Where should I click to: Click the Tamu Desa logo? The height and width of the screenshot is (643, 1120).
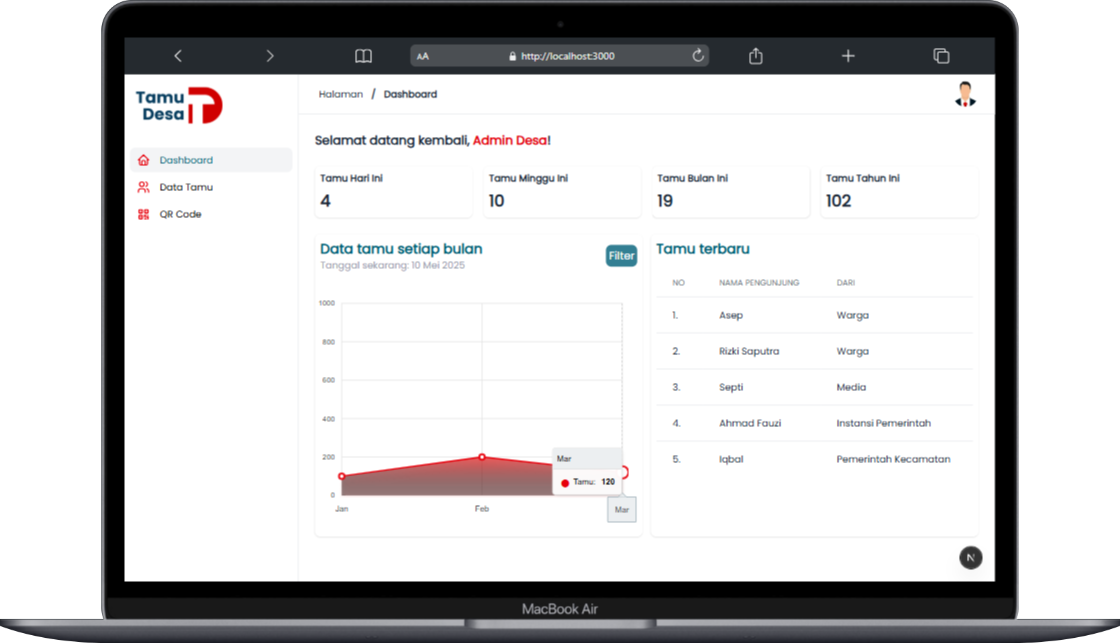click(179, 106)
